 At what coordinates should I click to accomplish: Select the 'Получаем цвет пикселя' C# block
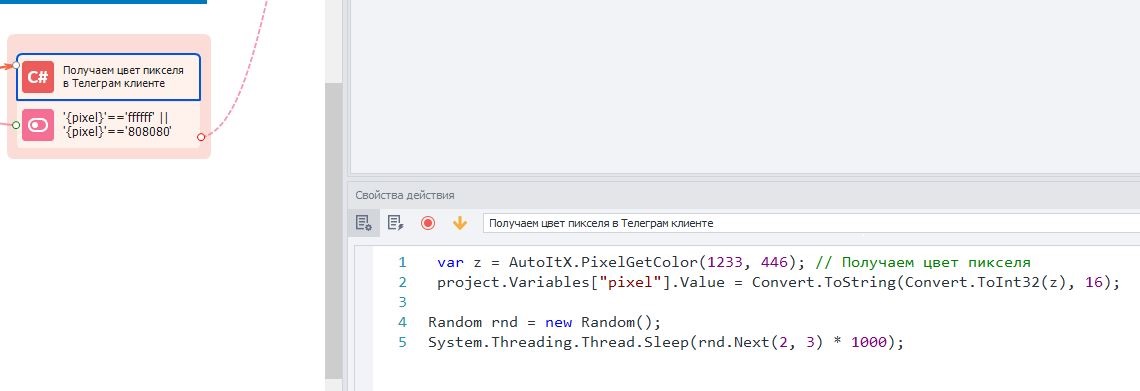click(x=108, y=77)
